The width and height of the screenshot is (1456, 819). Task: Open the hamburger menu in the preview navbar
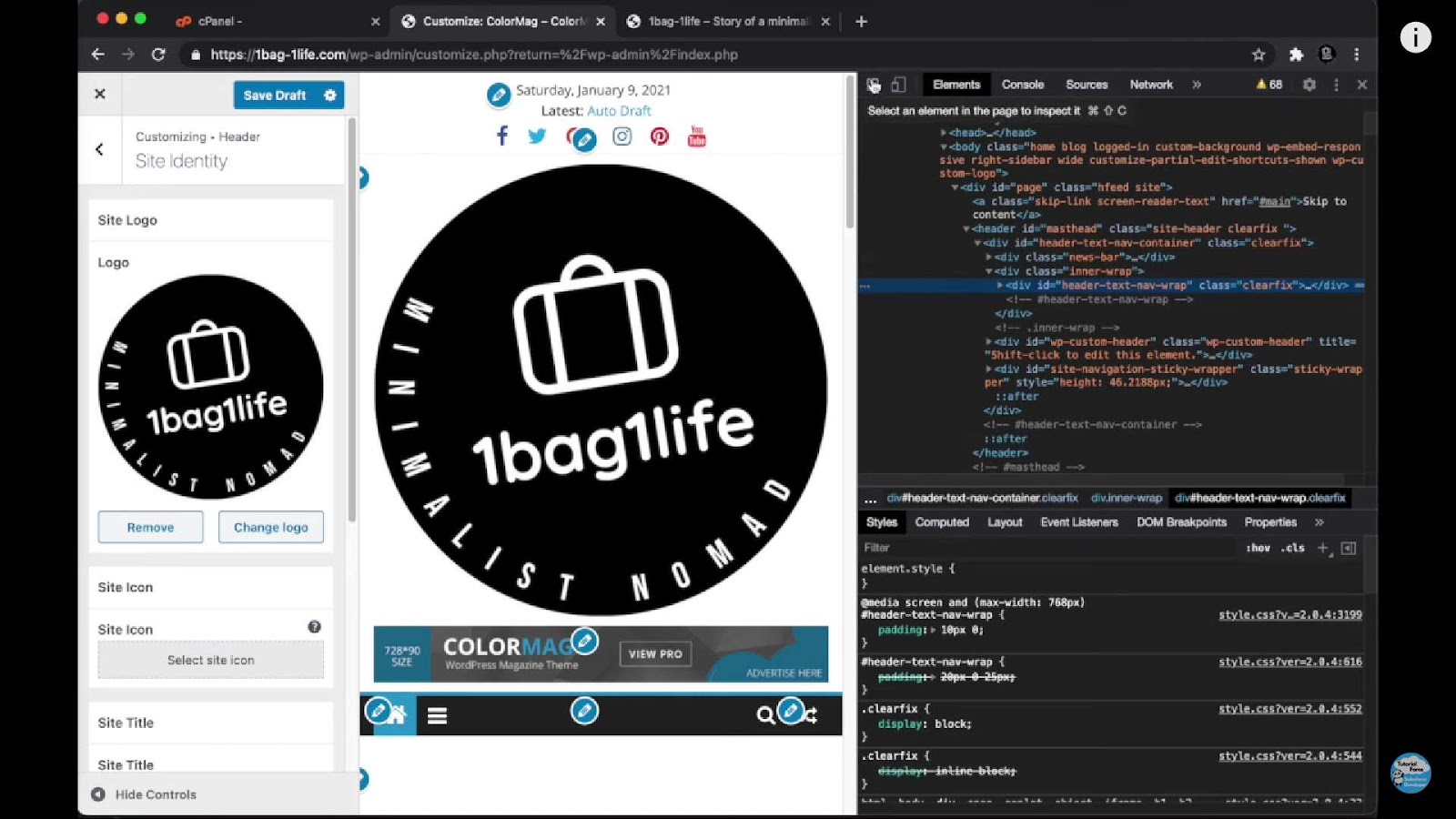[x=438, y=715]
